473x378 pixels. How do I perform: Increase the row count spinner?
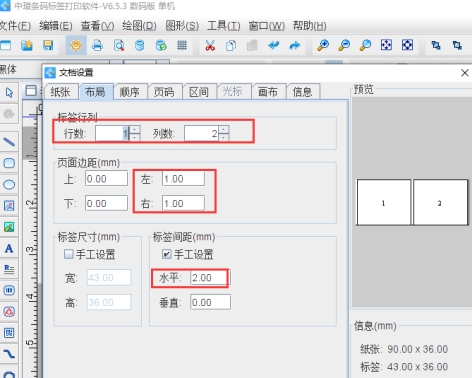click(135, 130)
